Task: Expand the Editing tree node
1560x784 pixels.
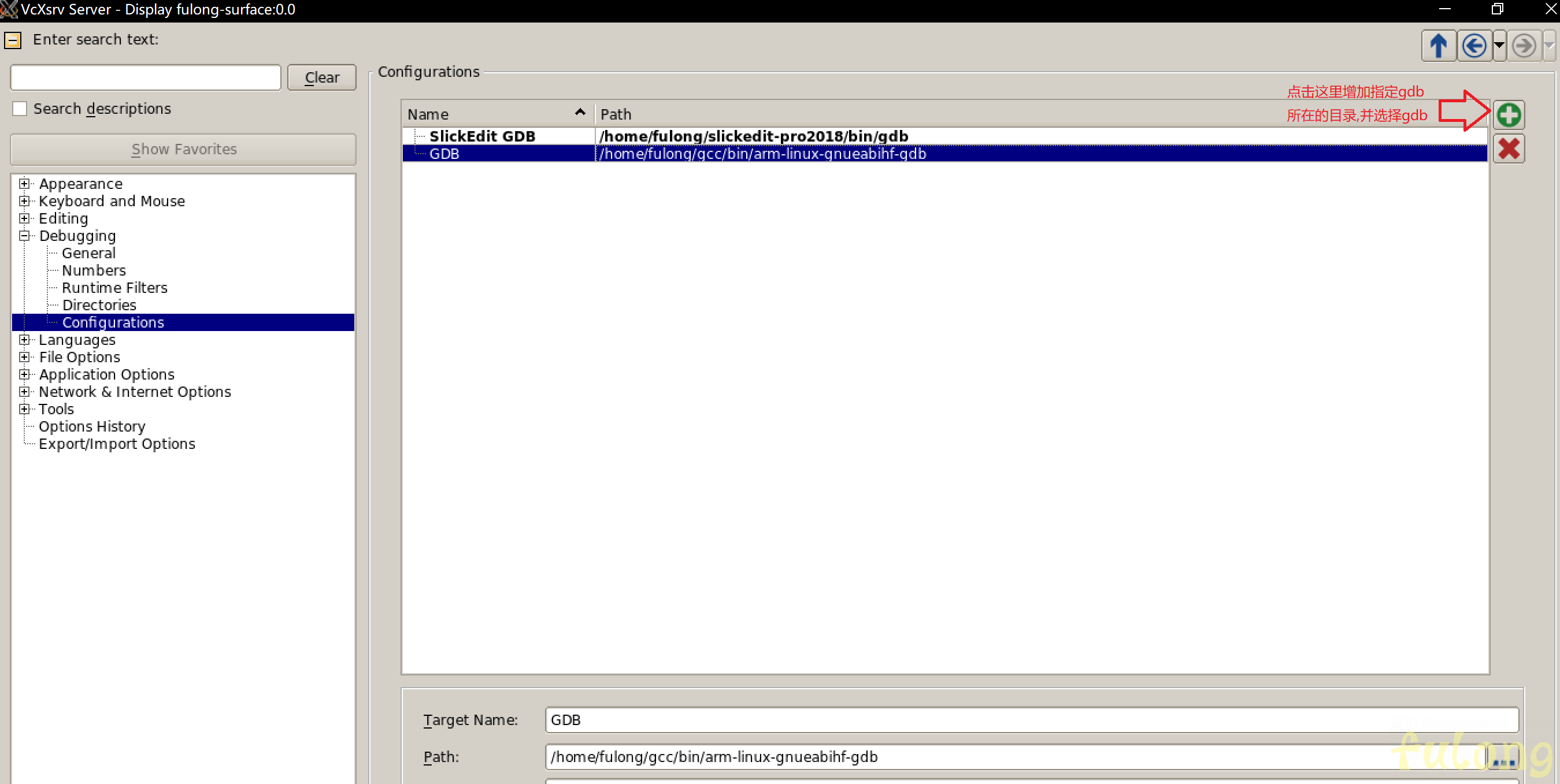Action: click(24, 218)
